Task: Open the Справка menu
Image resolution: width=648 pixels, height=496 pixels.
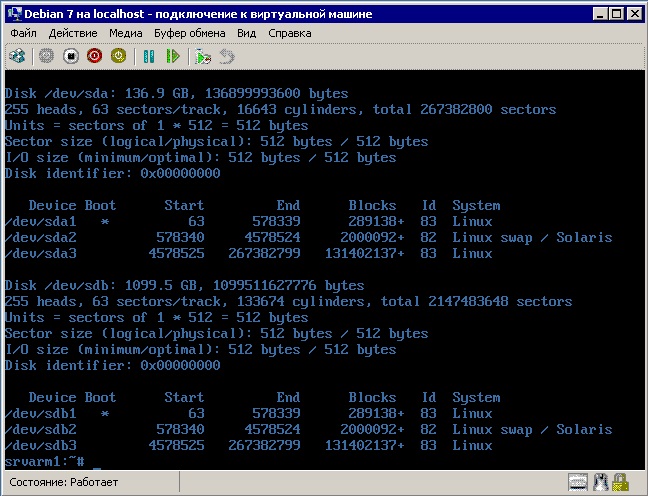Action: pos(290,33)
